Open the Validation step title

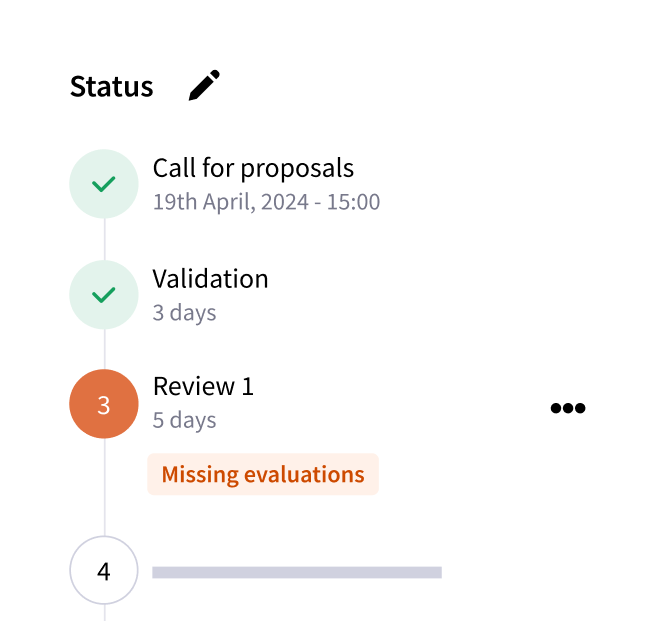click(210, 278)
